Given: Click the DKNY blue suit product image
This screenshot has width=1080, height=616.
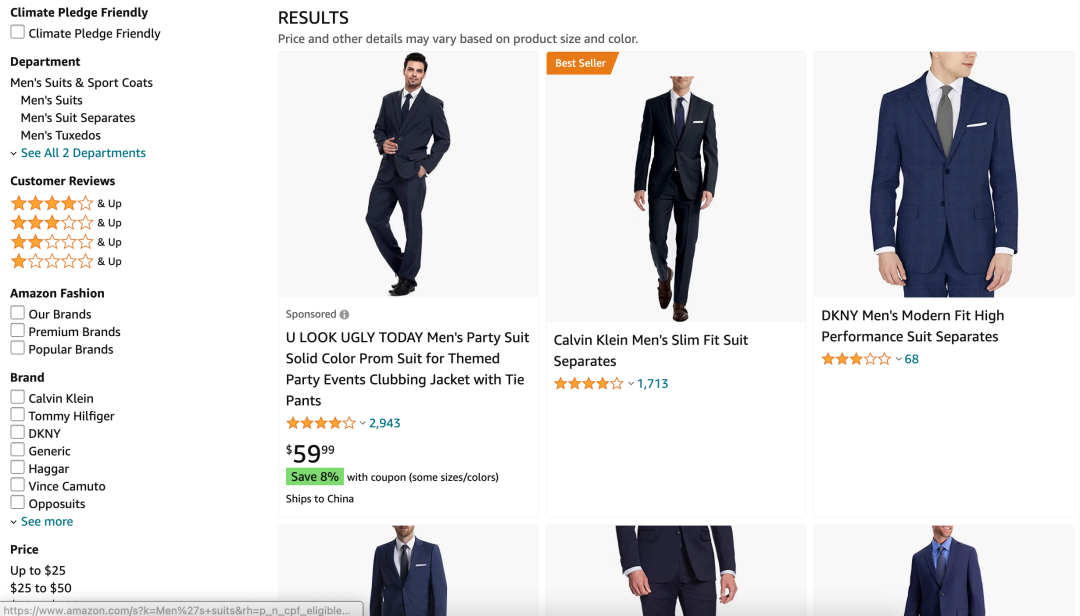Looking at the screenshot, I should pos(943,174).
